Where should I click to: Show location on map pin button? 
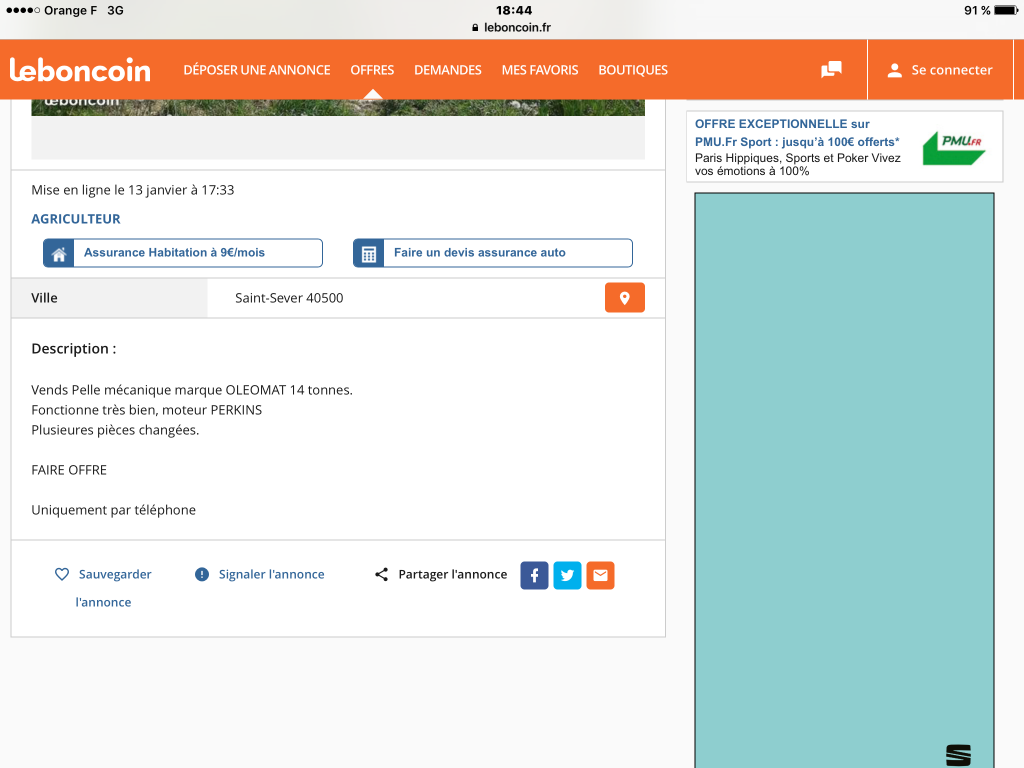click(x=624, y=298)
